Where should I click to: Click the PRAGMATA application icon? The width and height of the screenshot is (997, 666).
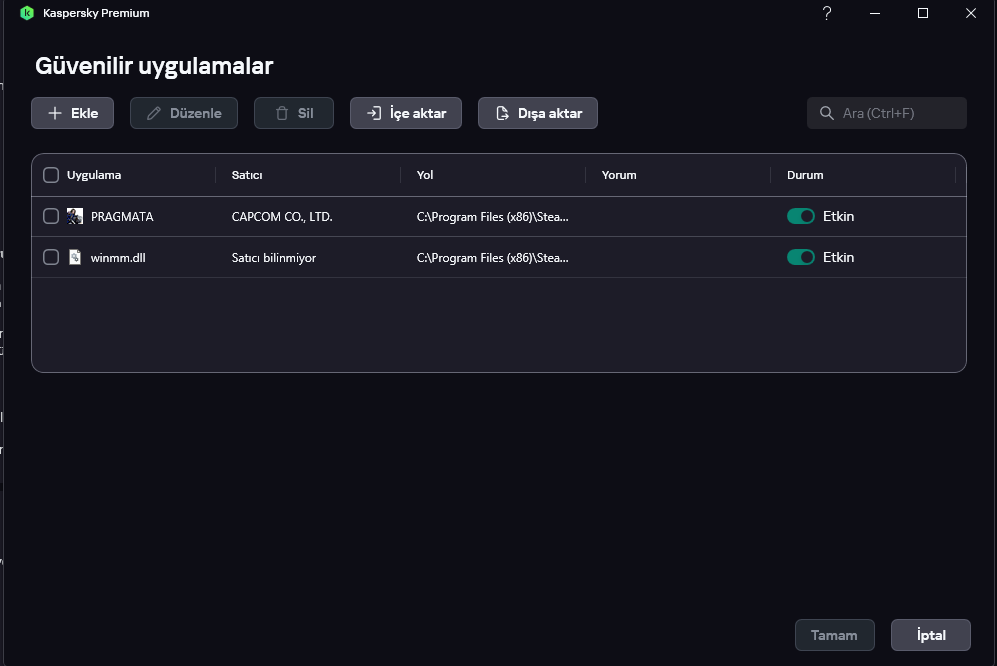click(x=75, y=216)
